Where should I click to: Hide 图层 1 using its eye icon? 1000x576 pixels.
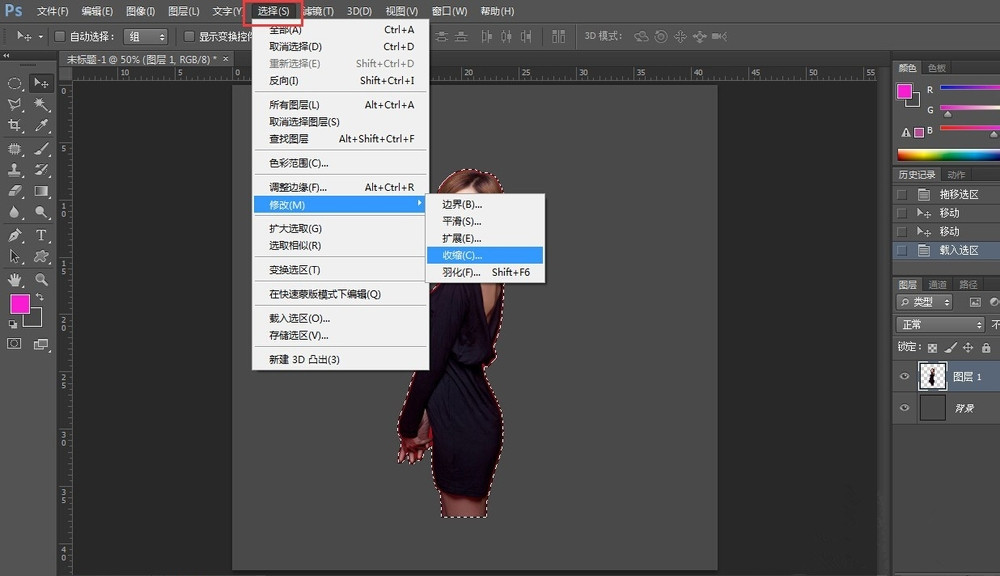point(905,376)
